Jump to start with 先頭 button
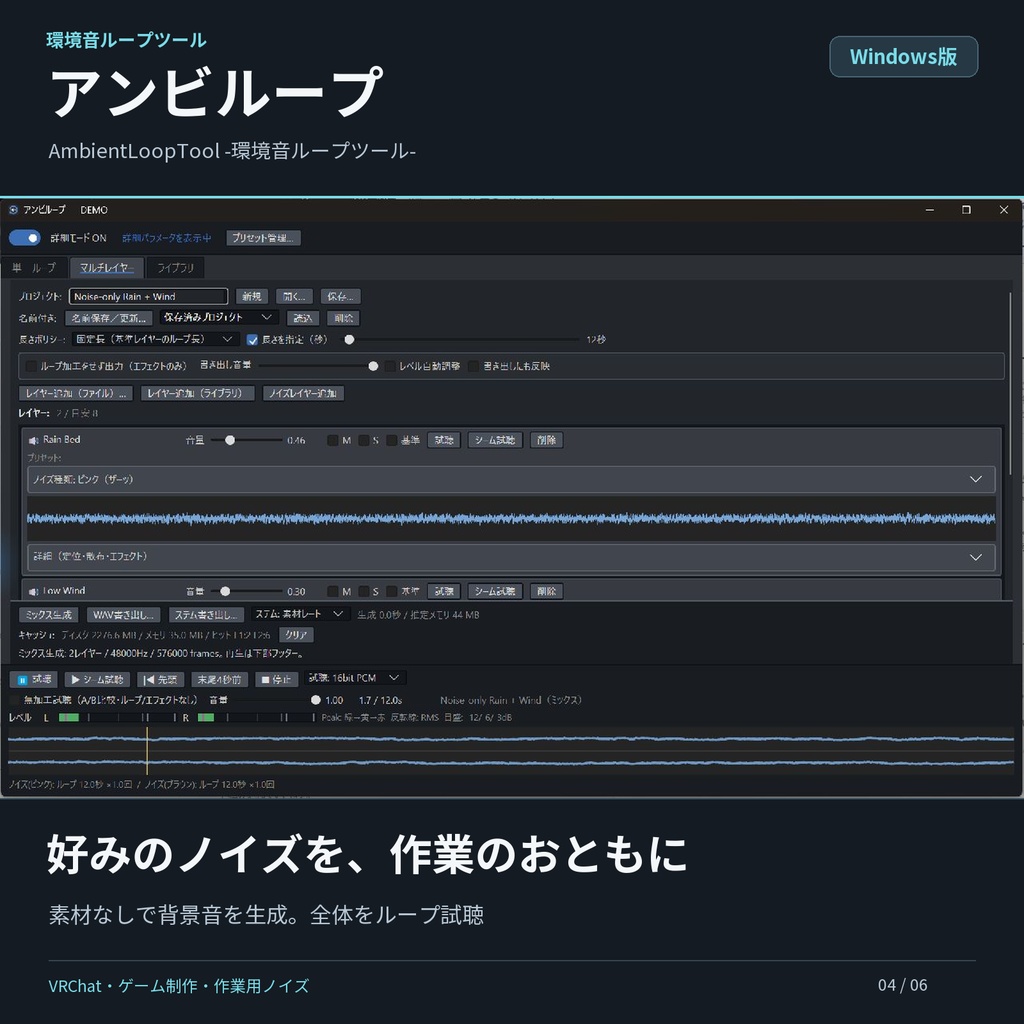The width and height of the screenshot is (1024, 1024). tap(161, 680)
